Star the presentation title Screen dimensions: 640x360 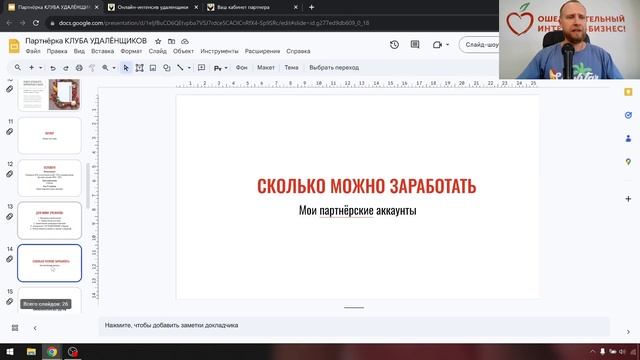158,41
